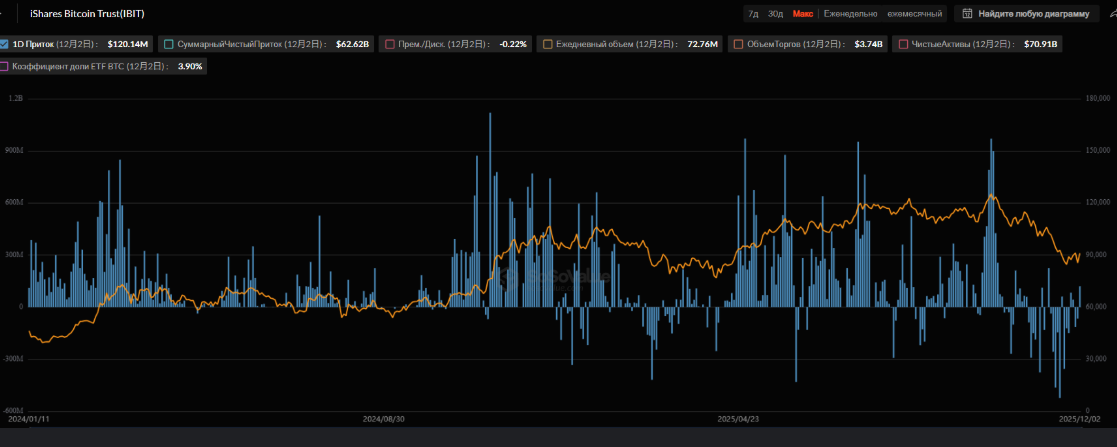This screenshot has width=1117, height=447.
Task: Select the ежемесячный aggregation option
Action: pyautogui.click(x=914, y=14)
